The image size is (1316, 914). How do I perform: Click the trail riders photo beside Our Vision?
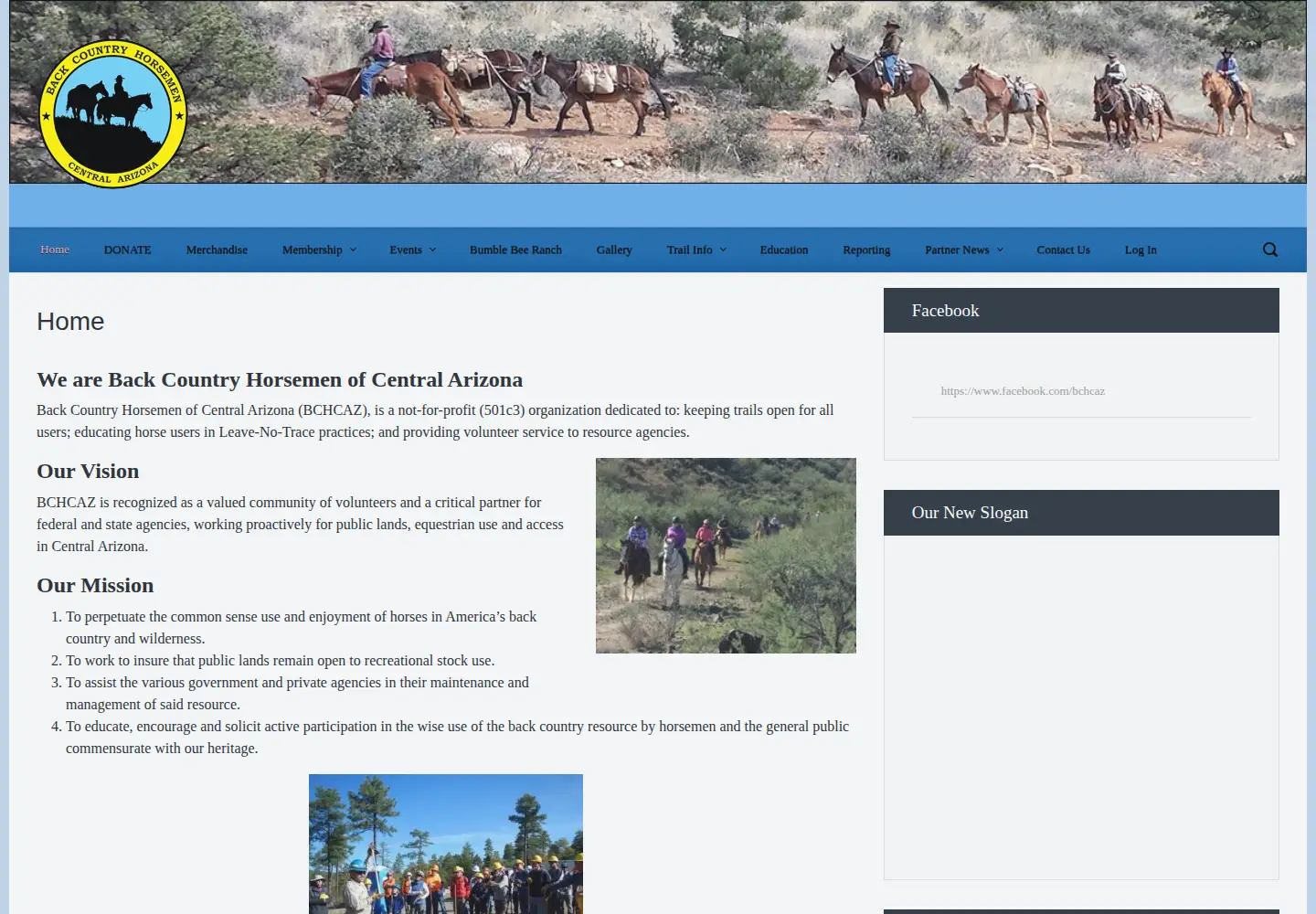coord(726,556)
